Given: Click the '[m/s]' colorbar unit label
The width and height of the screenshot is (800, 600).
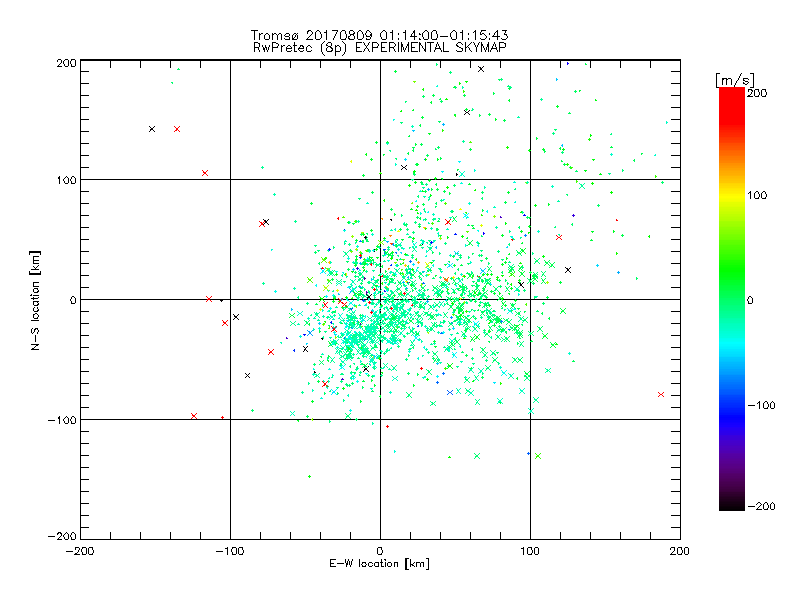Looking at the screenshot, I should pyautogui.click(x=735, y=80).
